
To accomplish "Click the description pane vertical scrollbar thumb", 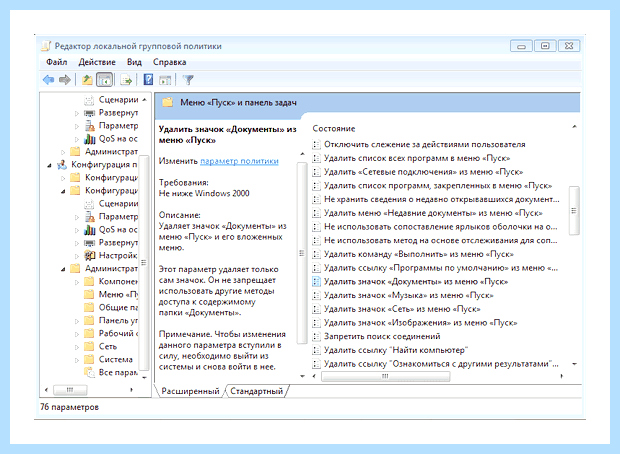I will click(x=302, y=253).
